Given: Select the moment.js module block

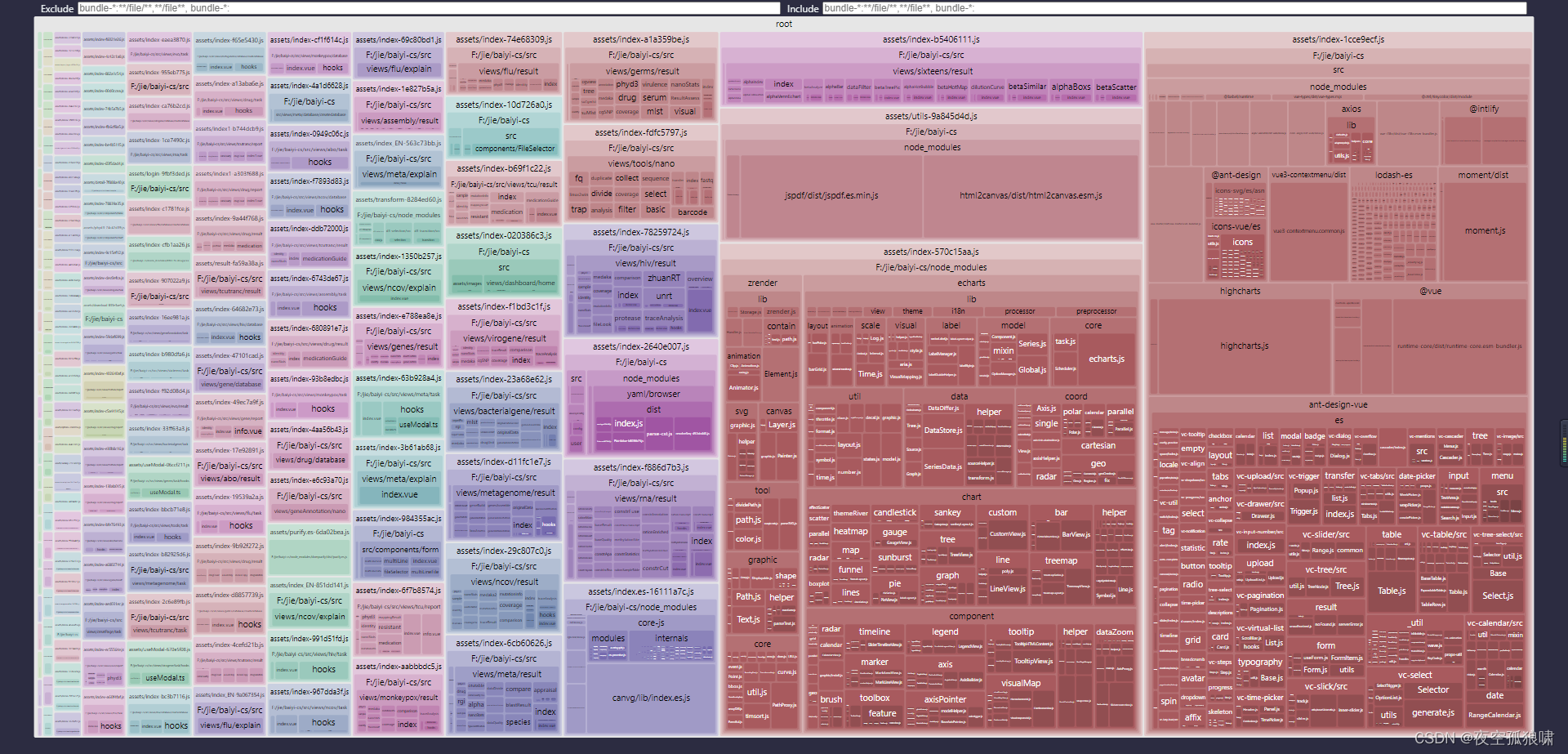Looking at the screenshot, I should click(1484, 231).
